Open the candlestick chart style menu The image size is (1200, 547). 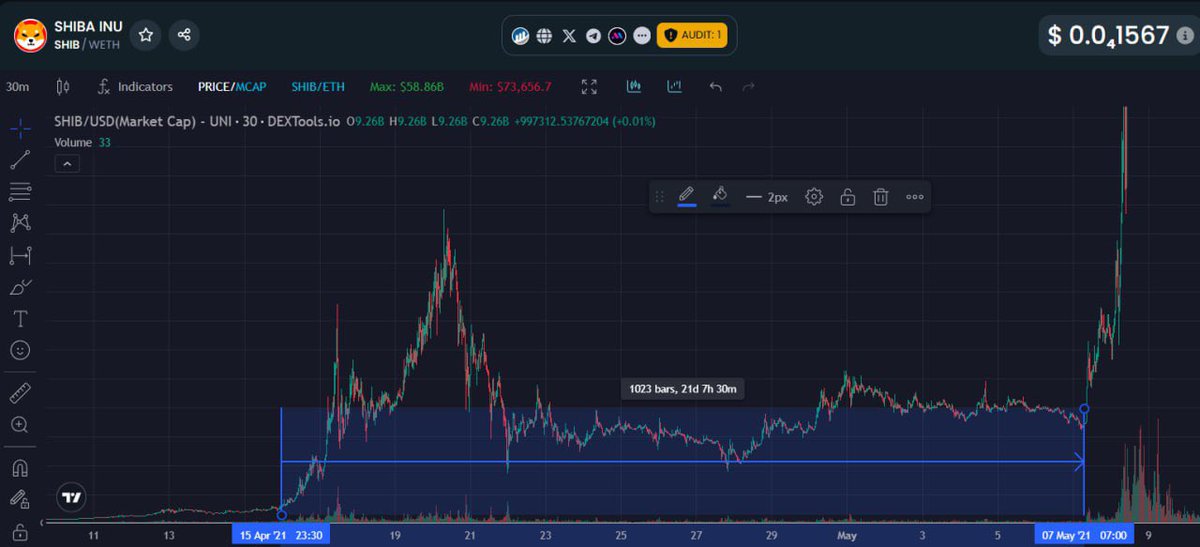[64, 87]
